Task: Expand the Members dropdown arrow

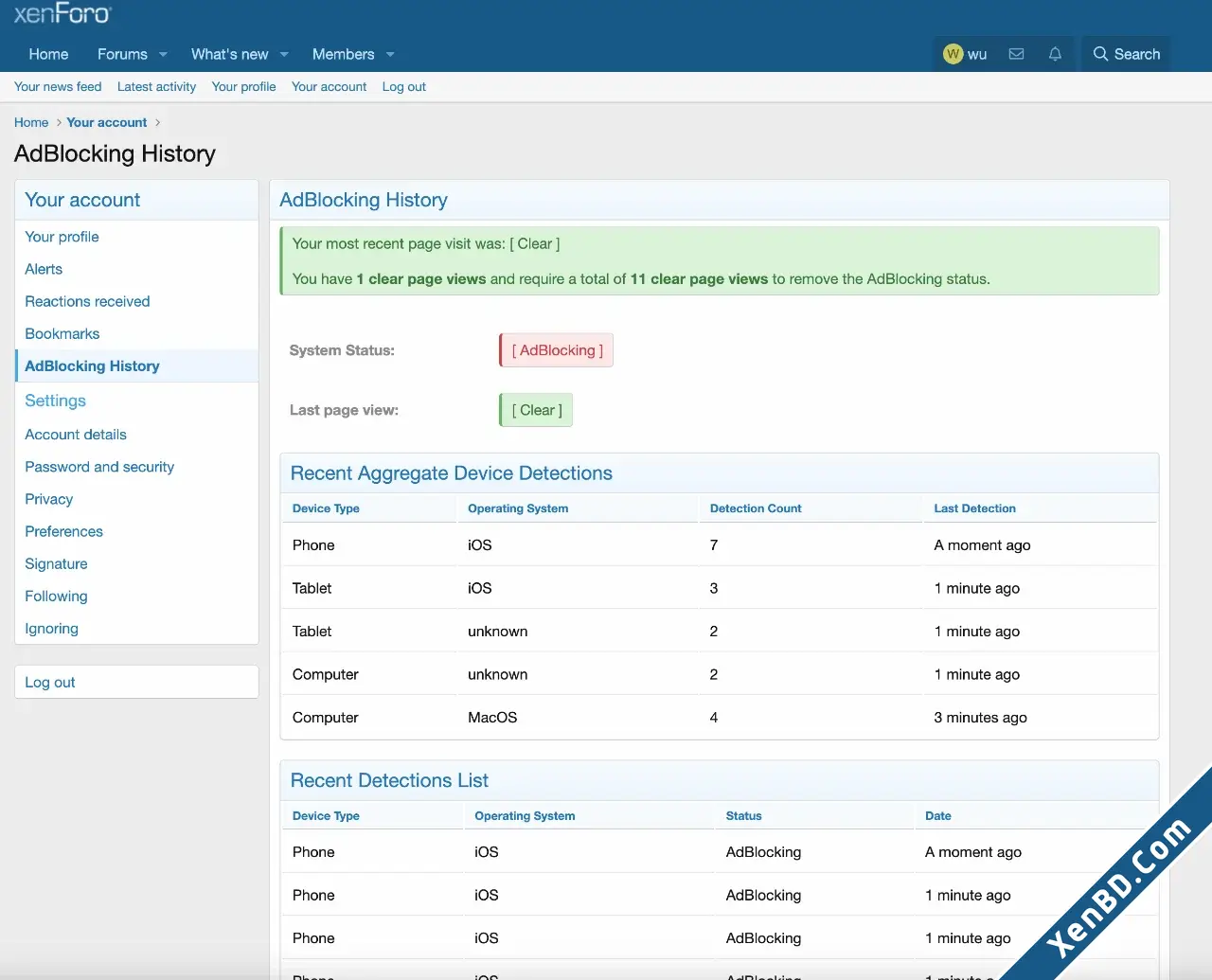Action: tap(390, 54)
